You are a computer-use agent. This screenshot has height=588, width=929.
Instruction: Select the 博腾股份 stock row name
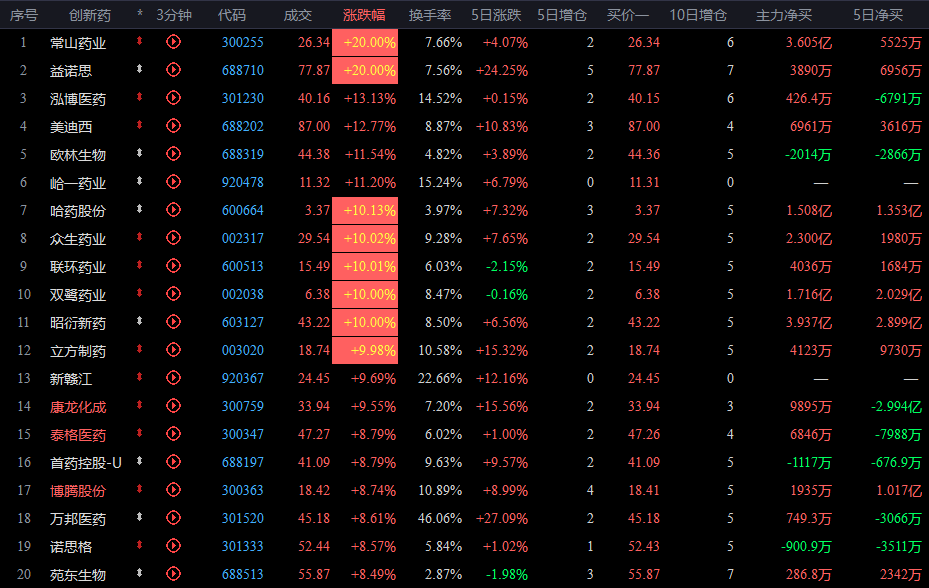click(x=78, y=491)
